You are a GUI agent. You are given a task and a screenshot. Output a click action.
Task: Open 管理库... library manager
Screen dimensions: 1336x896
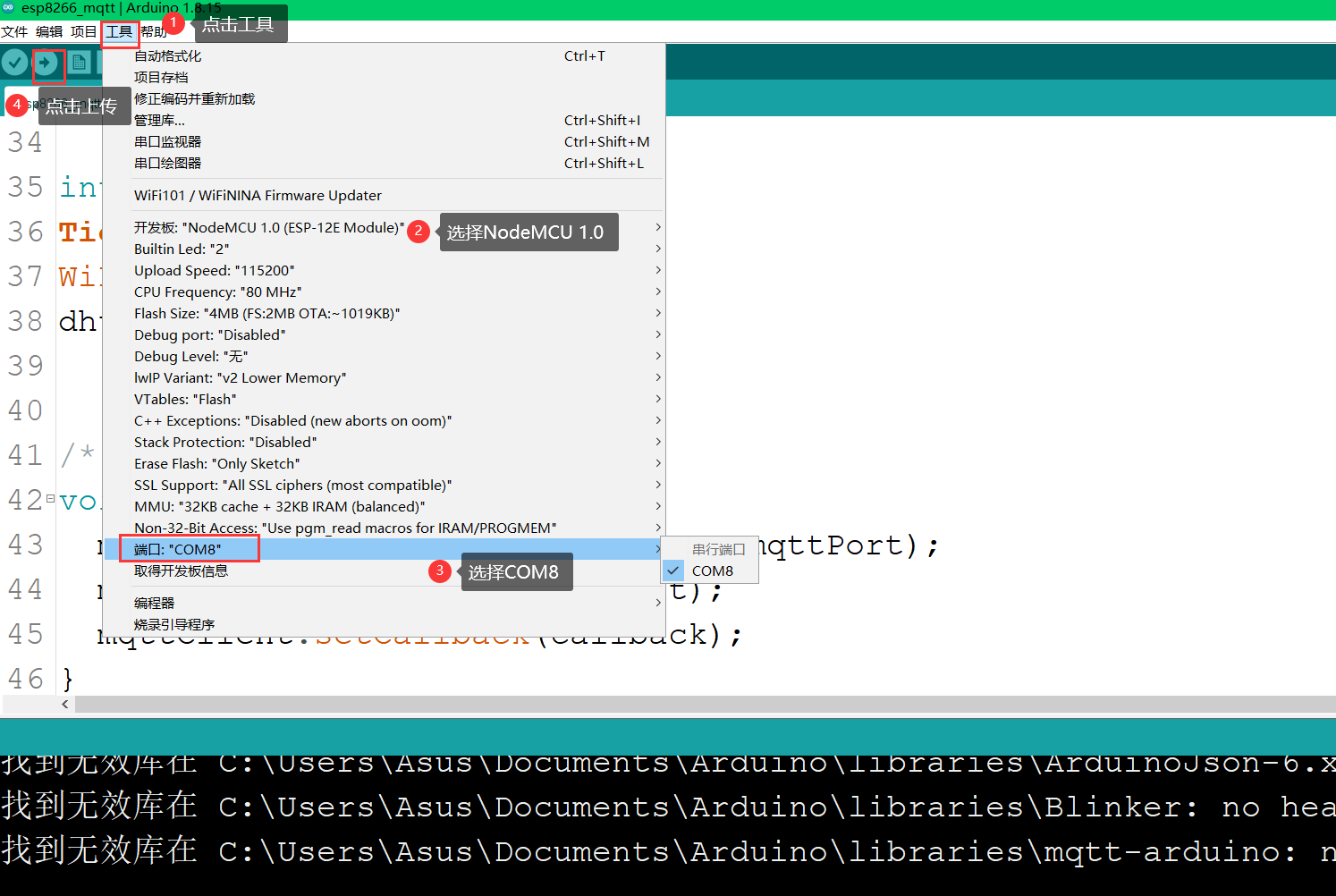tap(385, 121)
